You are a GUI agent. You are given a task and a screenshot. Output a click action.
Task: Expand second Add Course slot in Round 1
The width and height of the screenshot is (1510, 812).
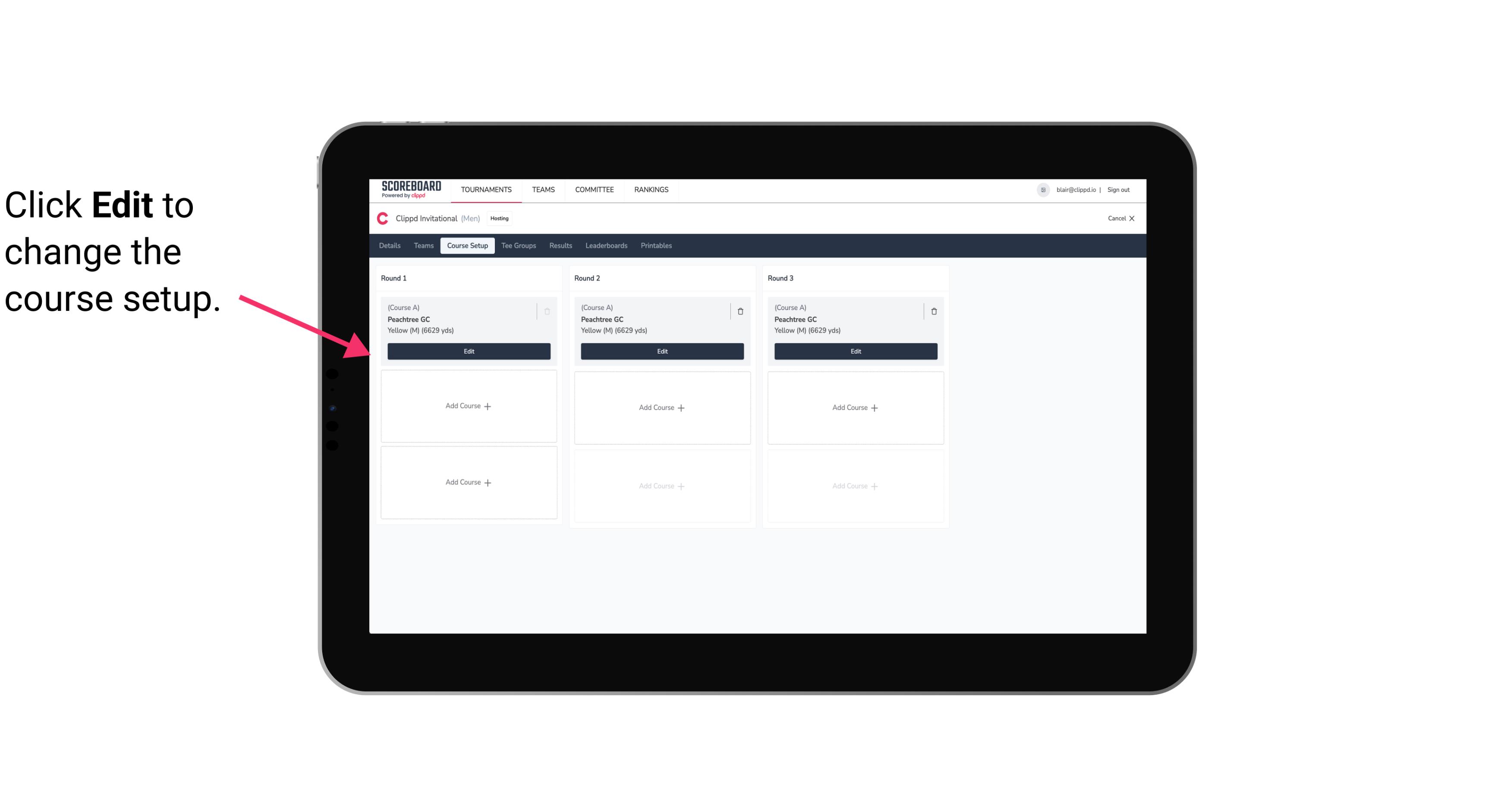(x=468, y=482)
